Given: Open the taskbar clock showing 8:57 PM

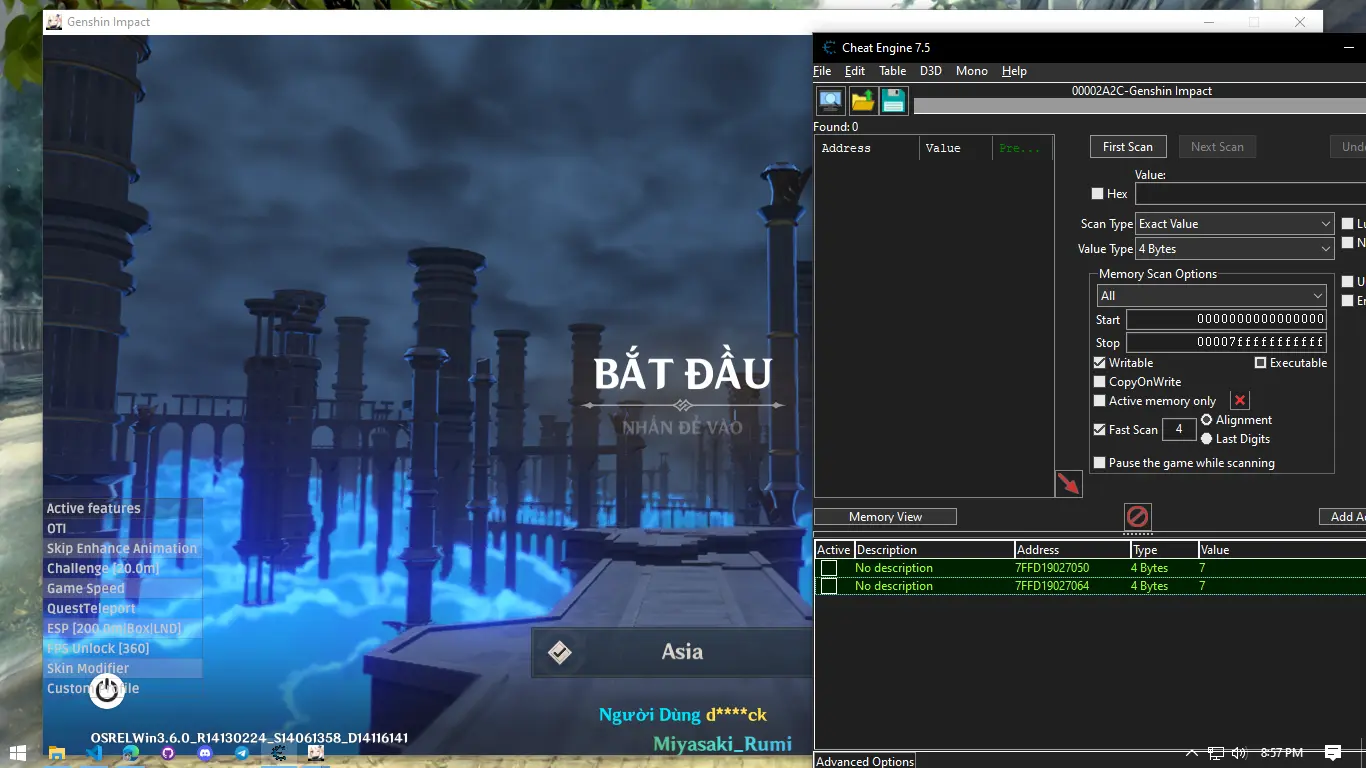Looking at the screenshot, I should (1282, 753).
